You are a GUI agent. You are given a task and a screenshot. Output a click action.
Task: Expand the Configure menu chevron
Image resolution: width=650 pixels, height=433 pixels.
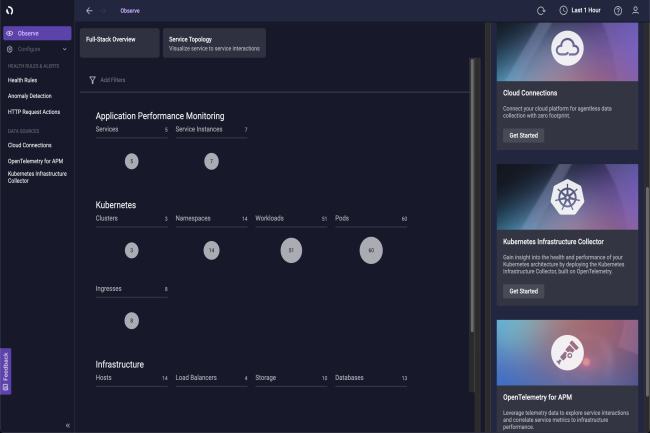pyautogui.click(x=64, y=49)
